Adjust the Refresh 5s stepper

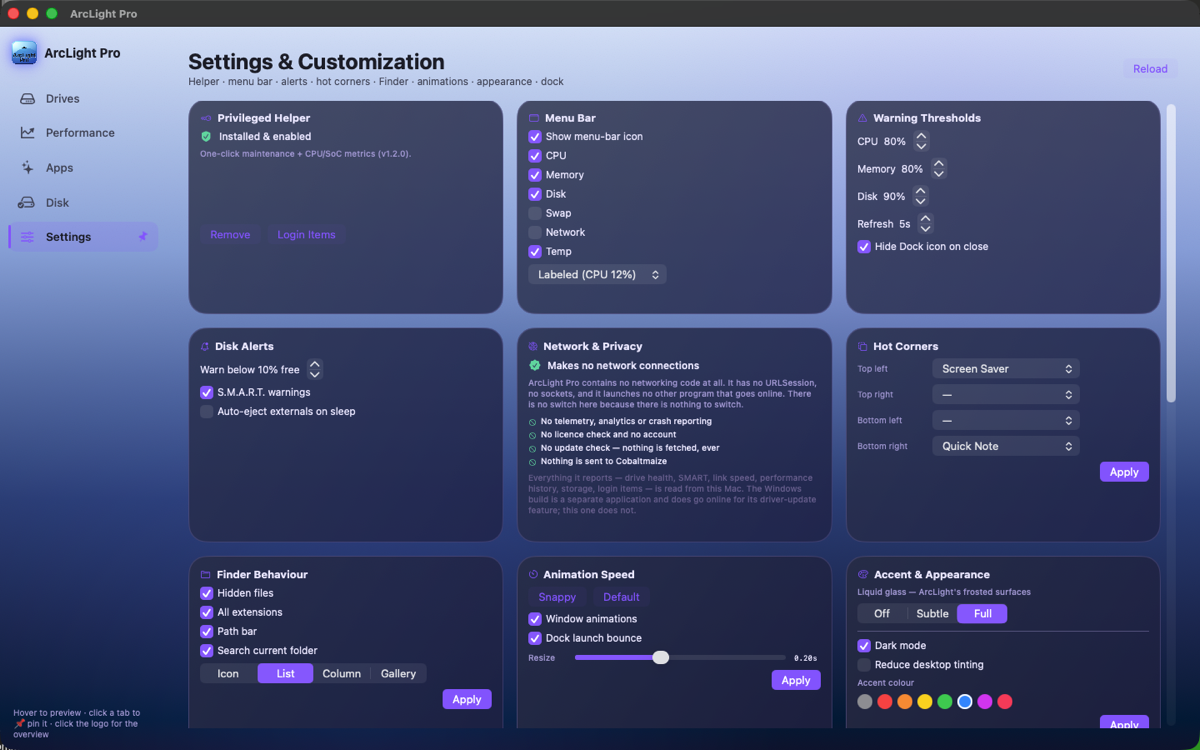[925, 224]
